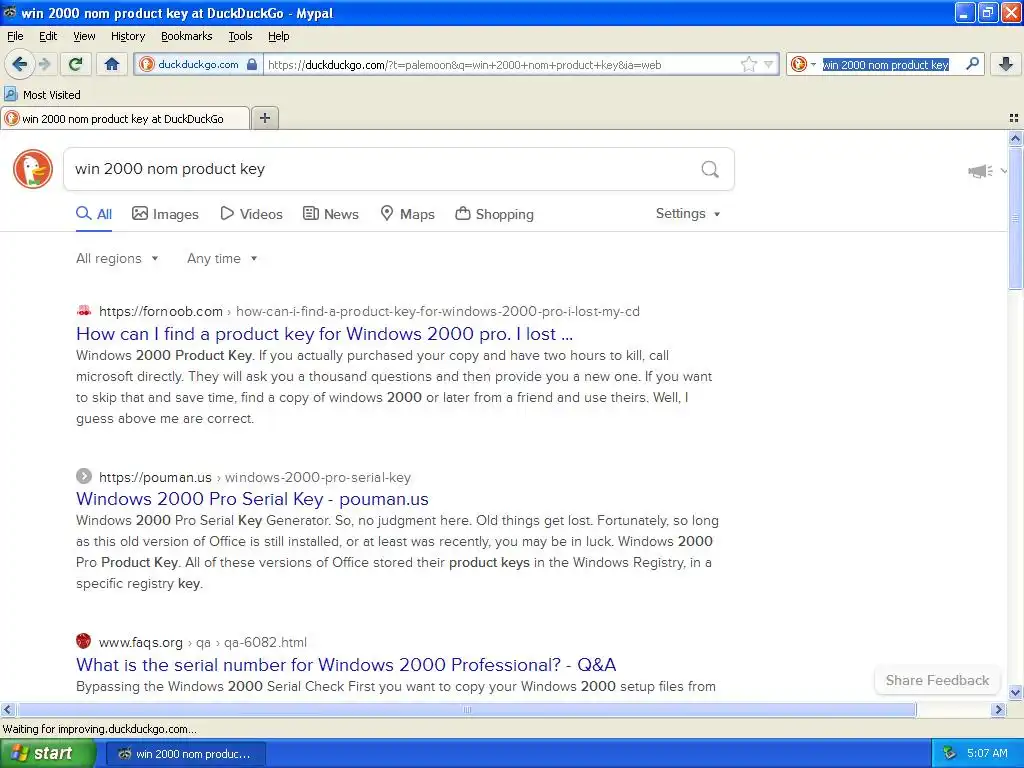Open 'What is the serial number' Q&A link
The height and width of the screenshot is (768, 1024).
click(346, 665)
